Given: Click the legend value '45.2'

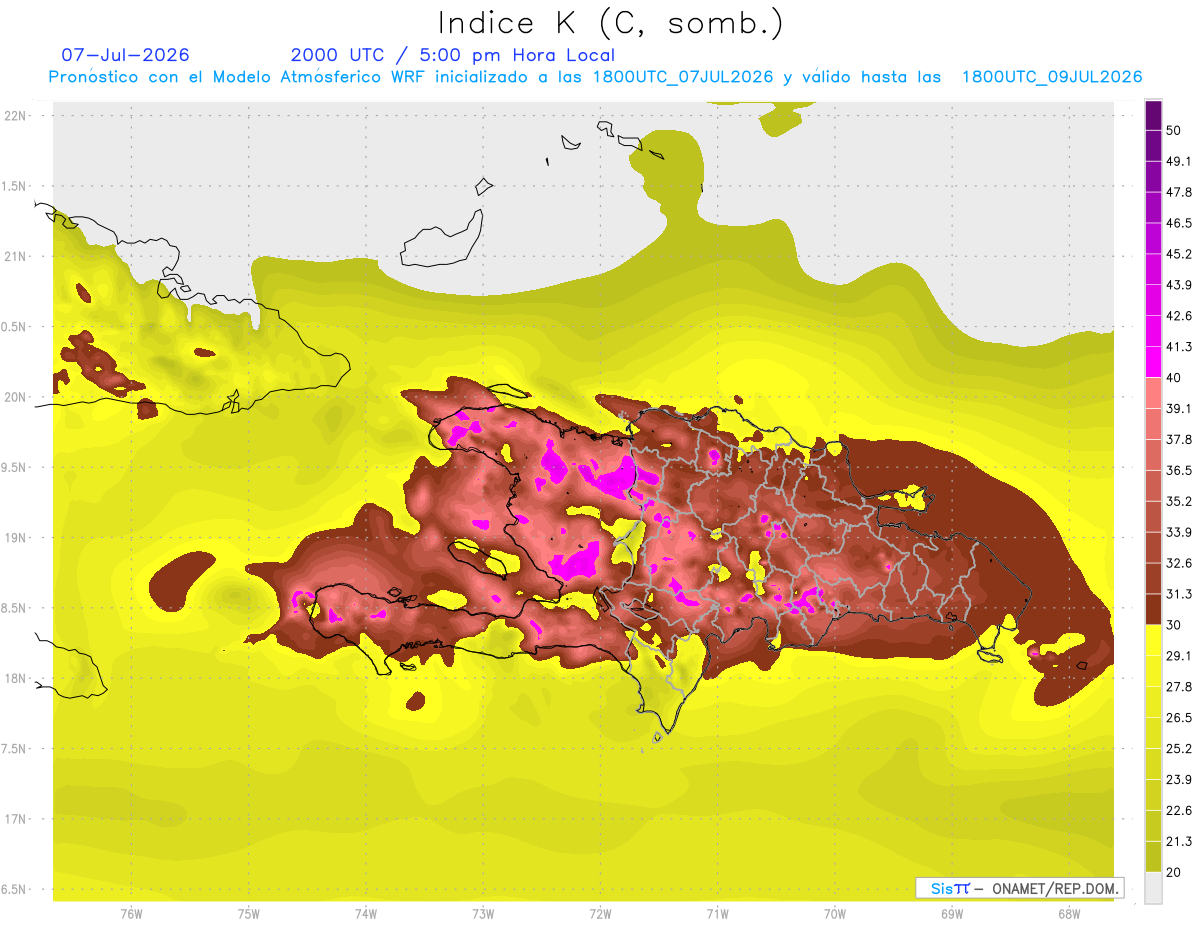Looking at the screenshot, I should 1179,254.
